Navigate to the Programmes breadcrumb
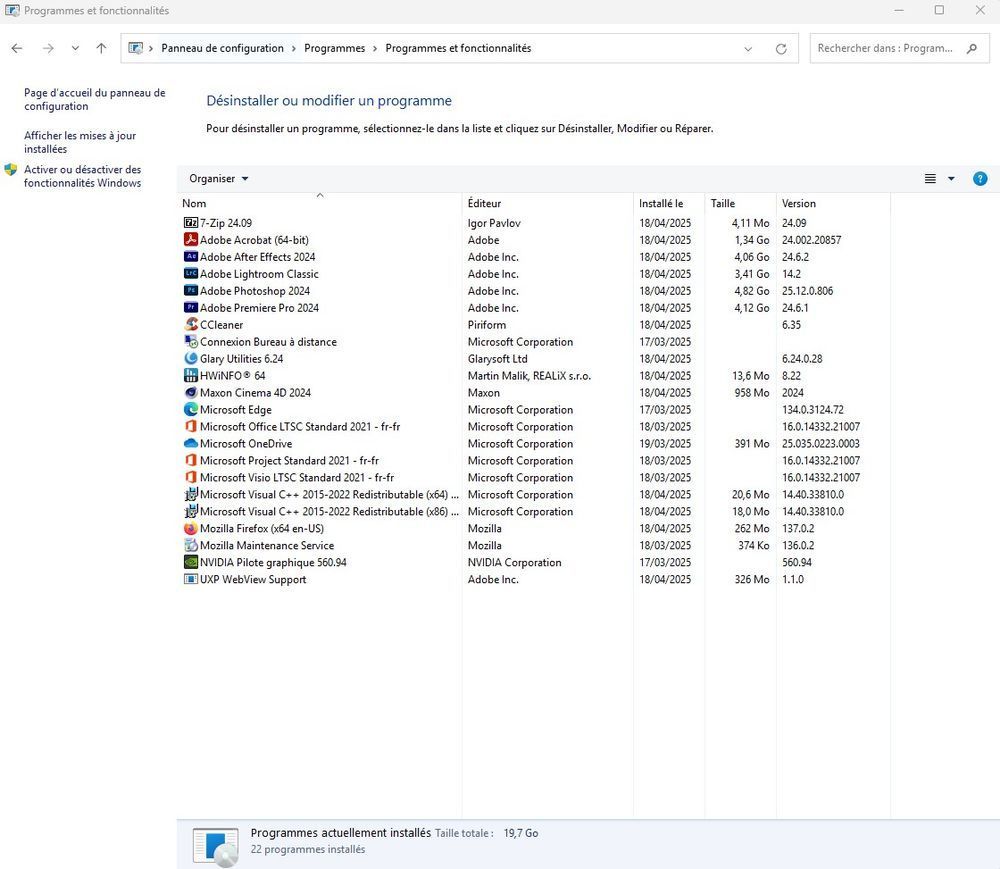The height and width of the screenshot is (869, 1000). click(334, 48)
